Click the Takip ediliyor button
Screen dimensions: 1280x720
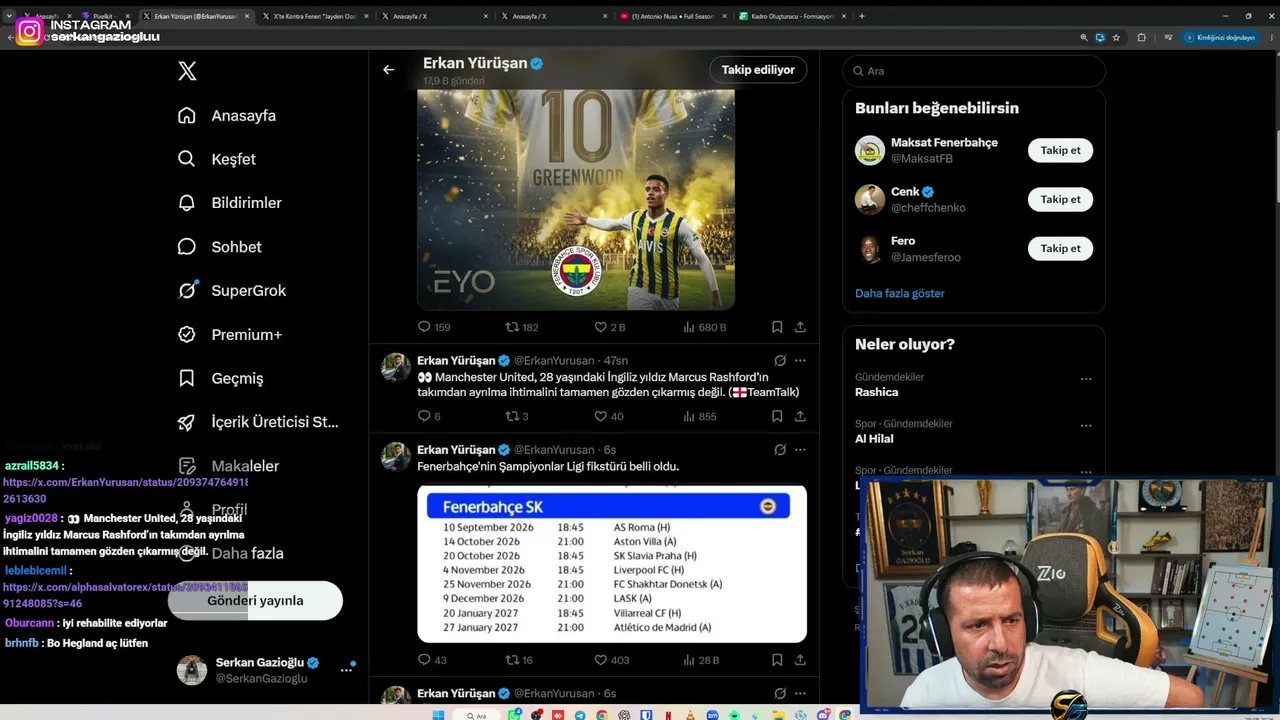758,70
